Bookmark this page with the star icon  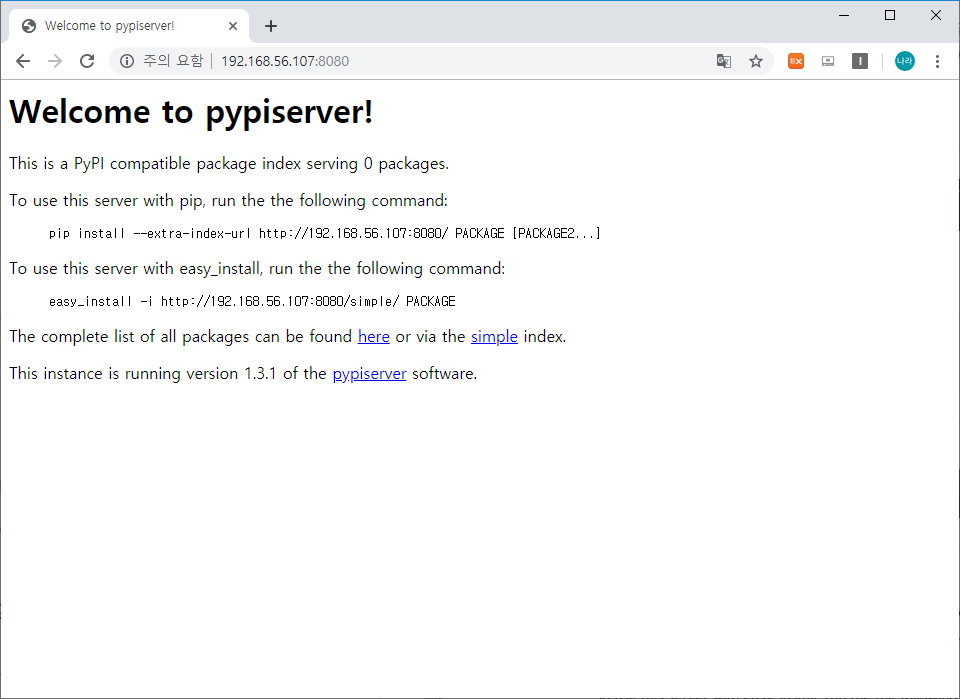tap(756, 61)
